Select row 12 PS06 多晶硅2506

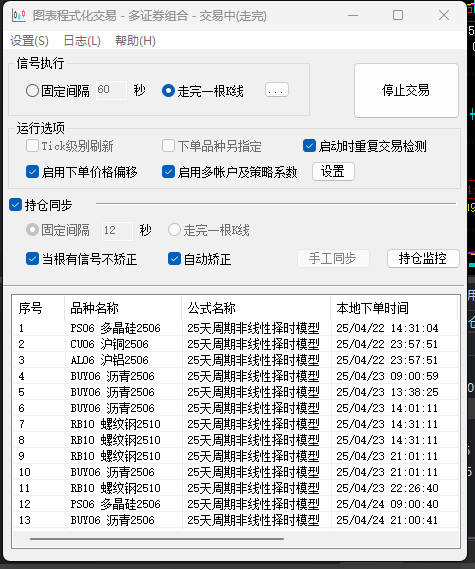(x=235, y=504)
